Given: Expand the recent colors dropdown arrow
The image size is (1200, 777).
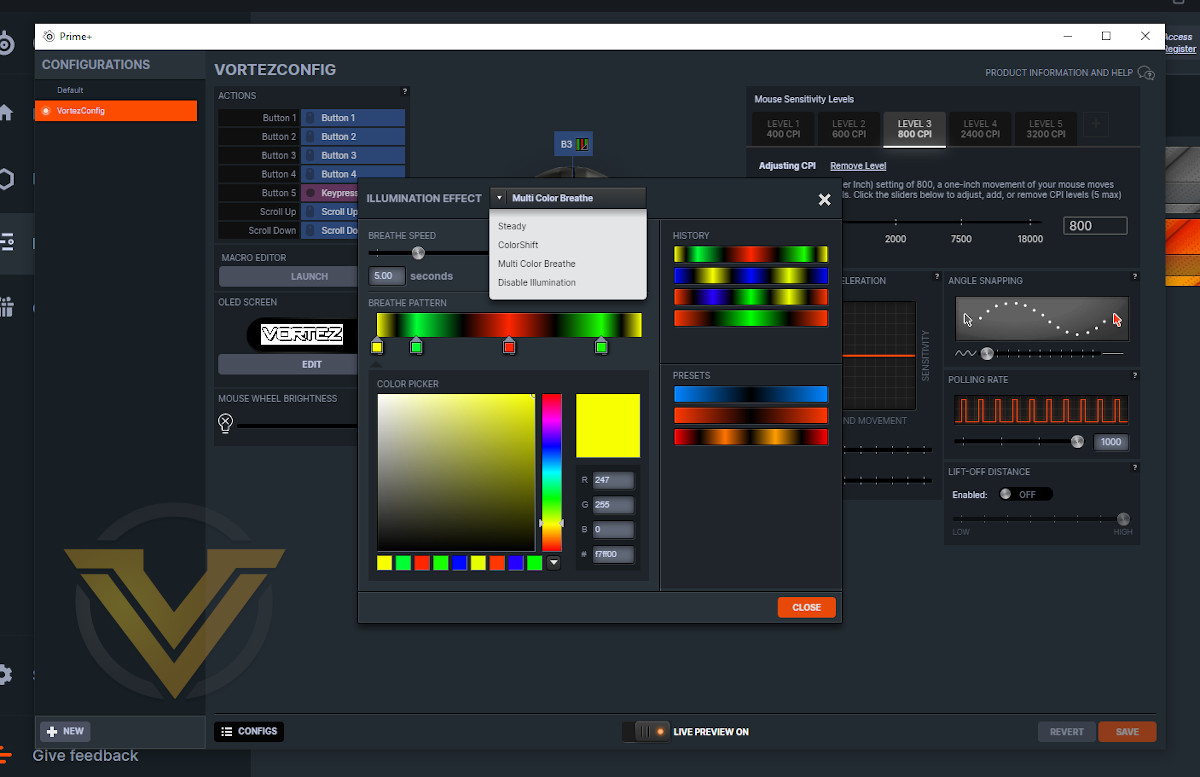Looking at the screenshot, I should 554,563.
